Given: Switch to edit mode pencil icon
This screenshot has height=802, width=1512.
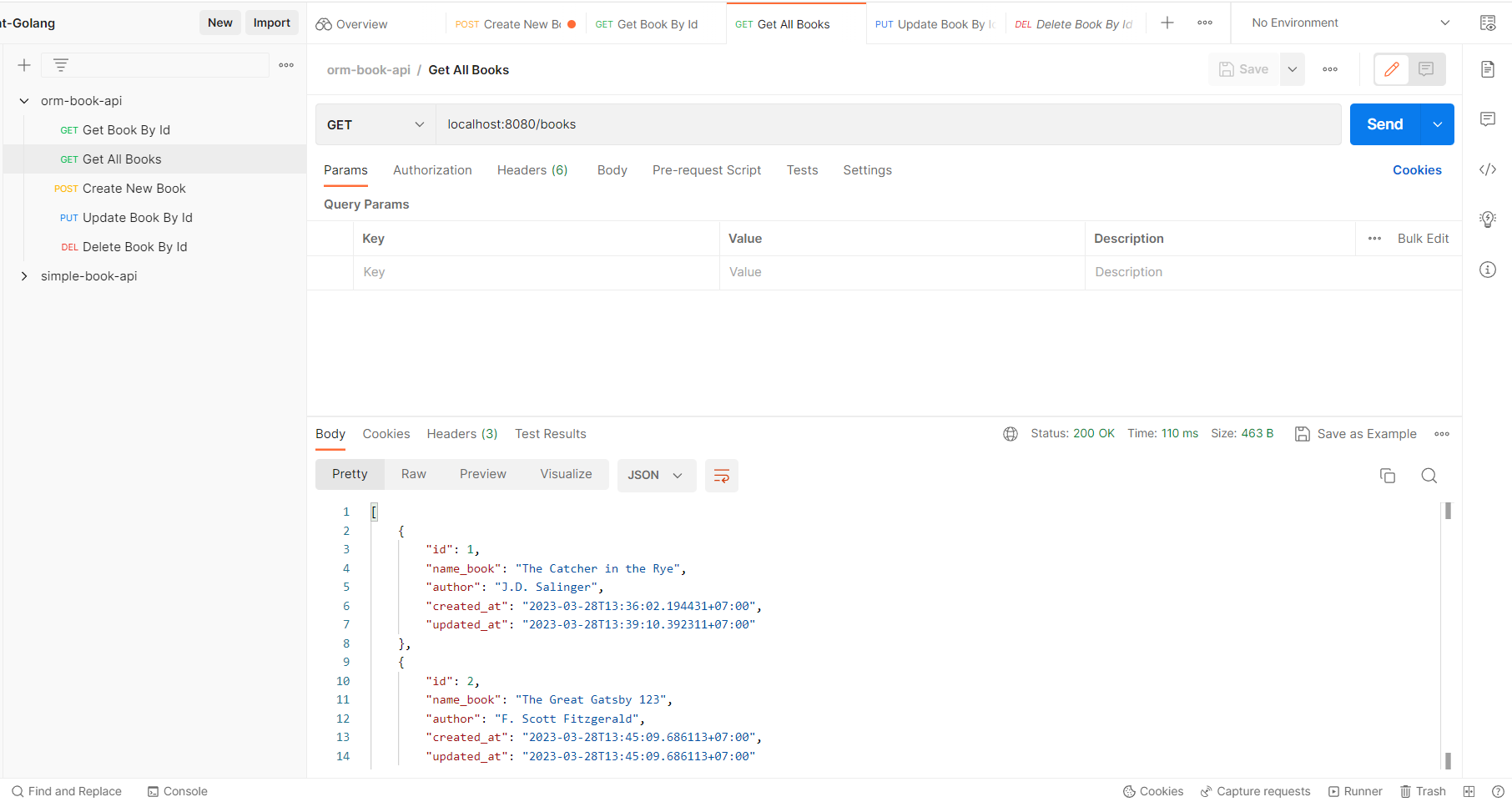Looking at the screenshot, I should (1392, 69).
